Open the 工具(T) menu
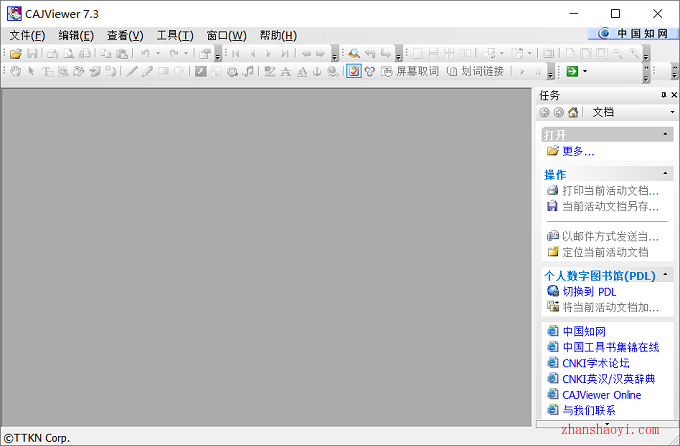The height and width of the screenshot is (446, 680). [x=175, y=36]
